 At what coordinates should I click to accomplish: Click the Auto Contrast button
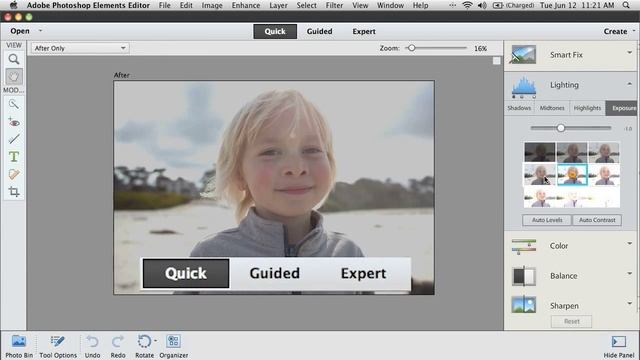[597, 220]
